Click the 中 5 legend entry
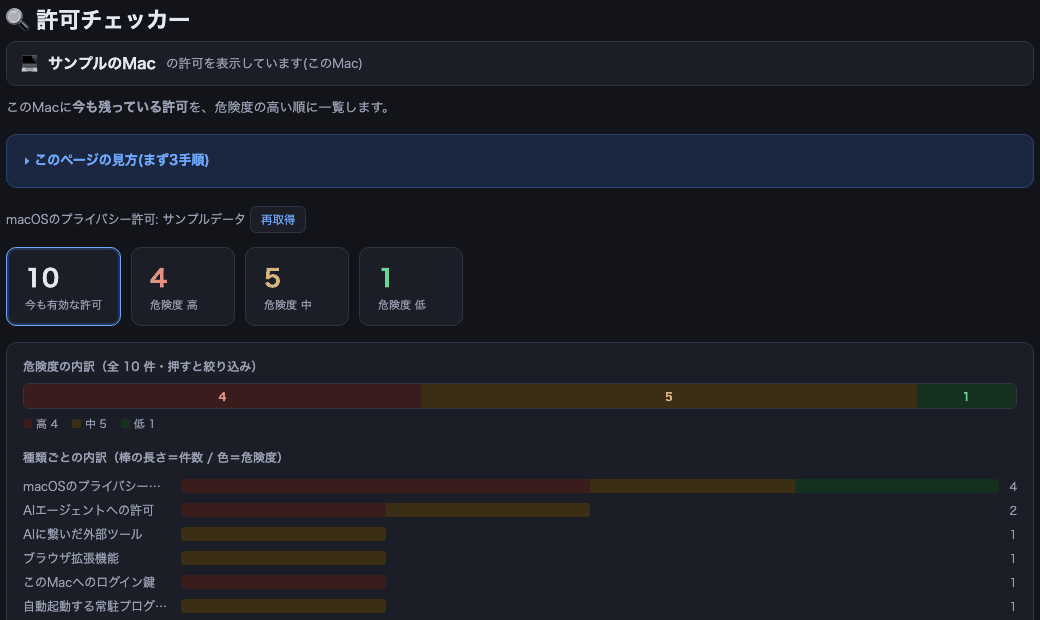The width and height of the screenshot is (1040, 620). click(90, 424)
